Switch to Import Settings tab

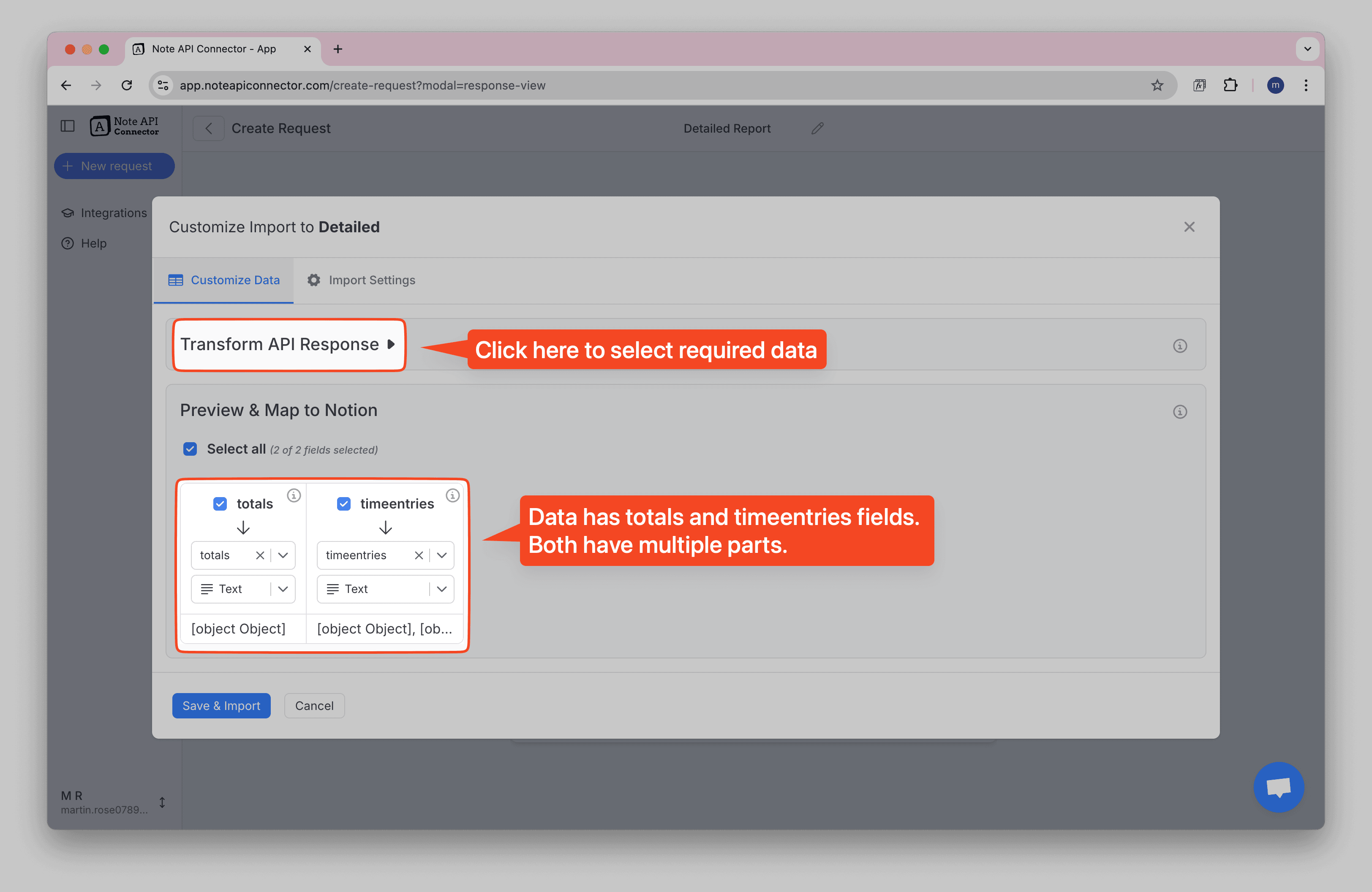[361, 280]
